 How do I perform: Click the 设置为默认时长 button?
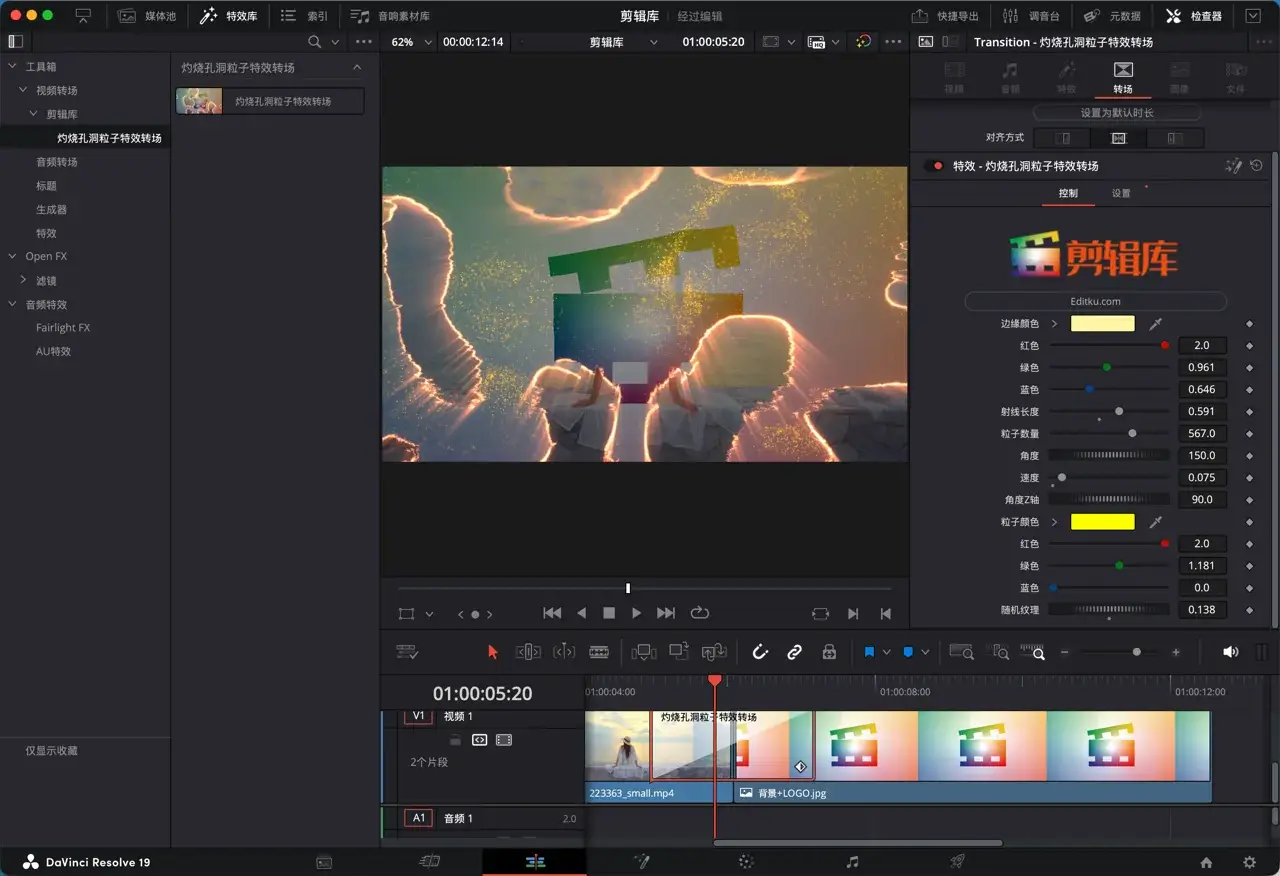[1117, 113]
